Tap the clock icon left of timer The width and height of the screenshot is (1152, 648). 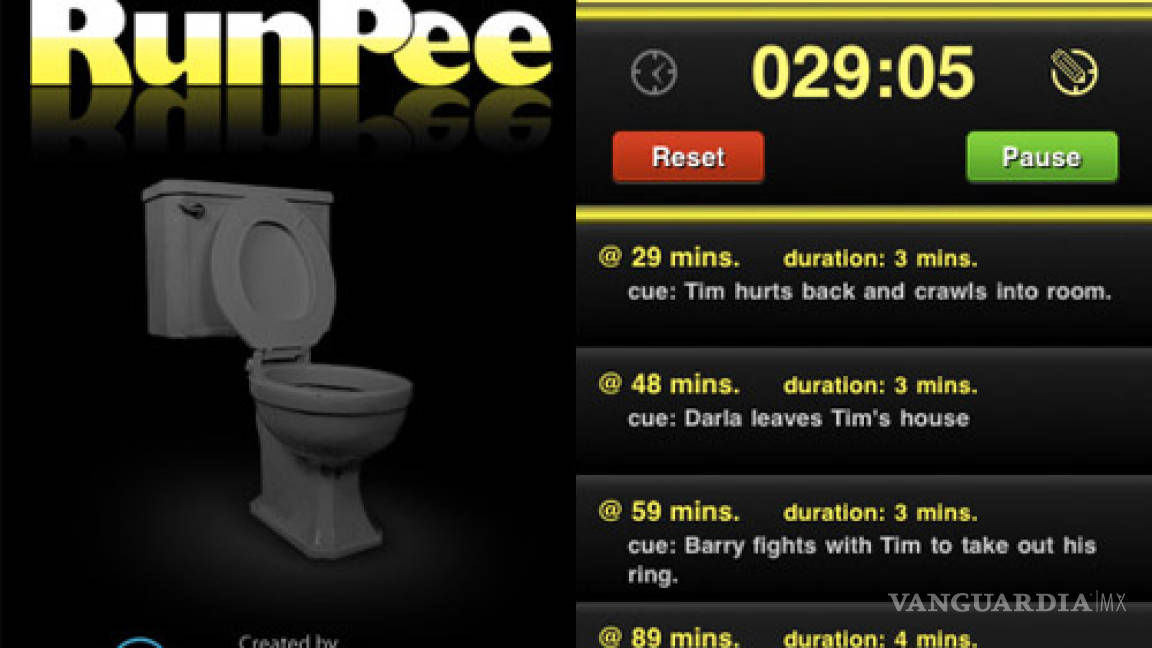point(654,73)
